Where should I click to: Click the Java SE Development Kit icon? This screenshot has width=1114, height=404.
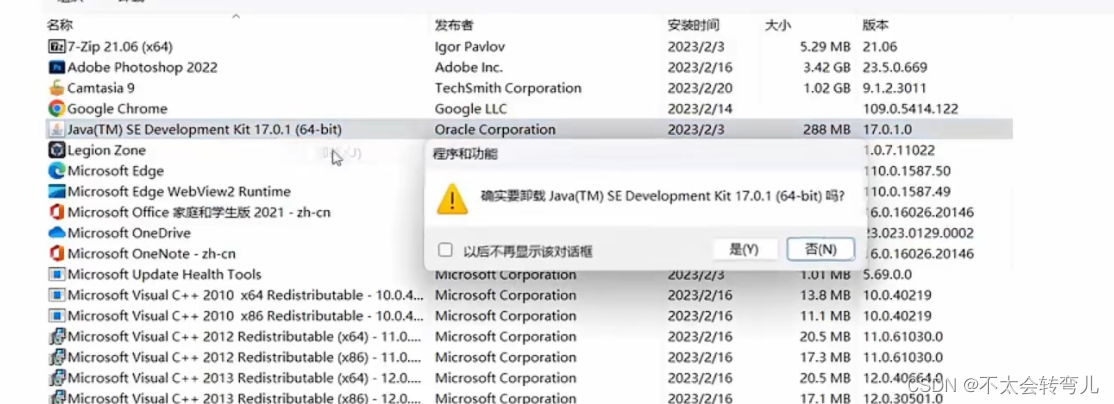(56, 129)
